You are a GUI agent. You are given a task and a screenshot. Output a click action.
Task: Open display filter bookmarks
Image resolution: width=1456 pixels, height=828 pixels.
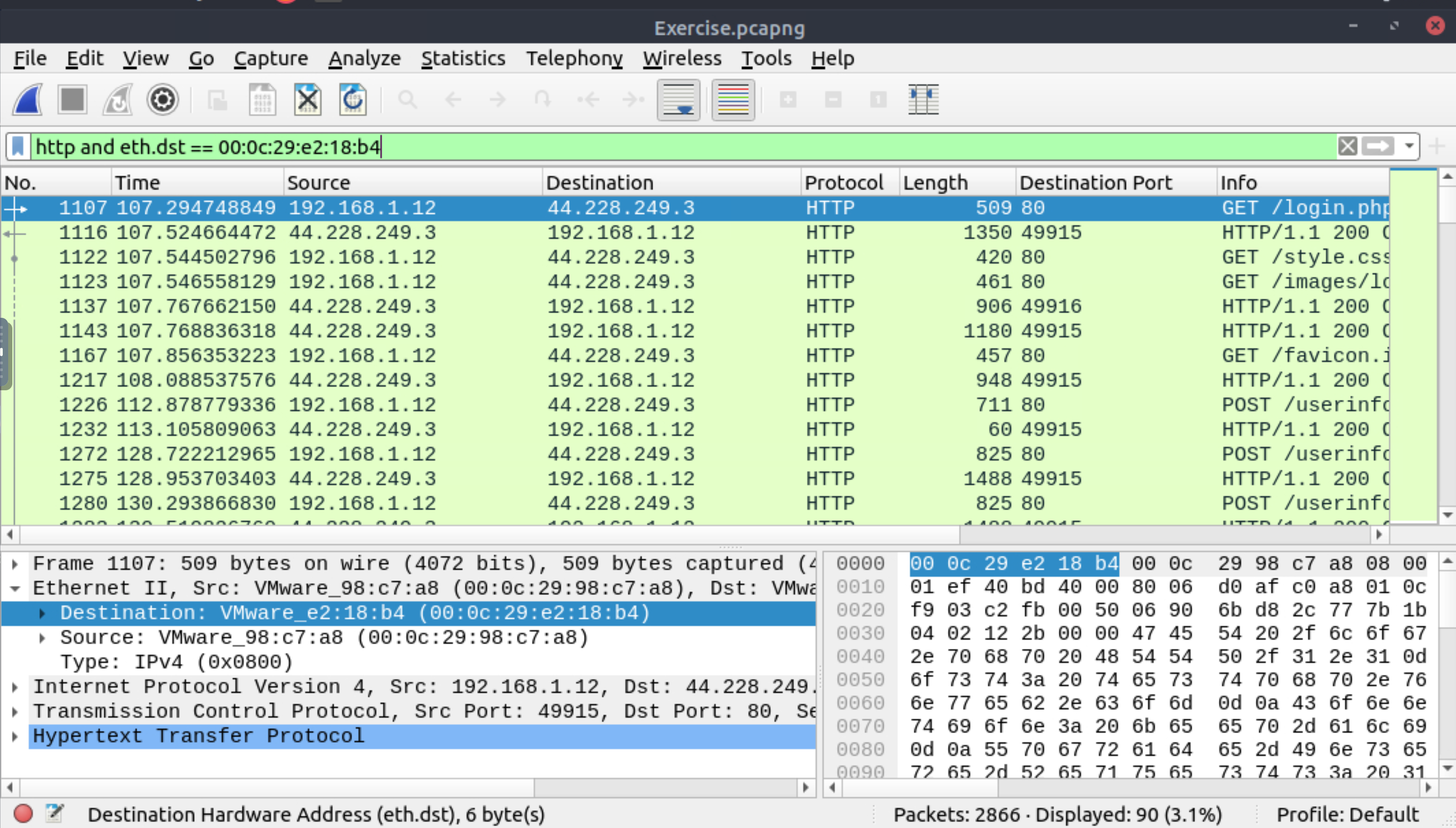pos(18,147)
